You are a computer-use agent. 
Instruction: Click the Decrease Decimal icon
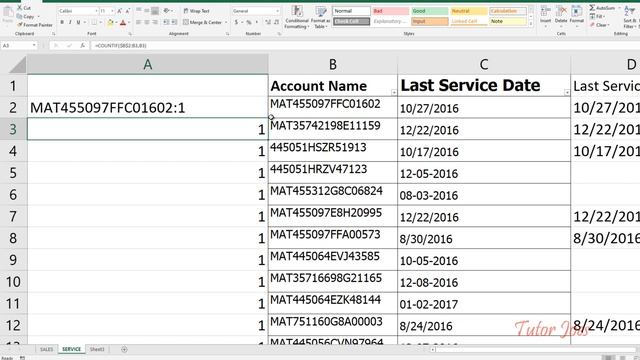pyautogui.click(x=276, y=22)
